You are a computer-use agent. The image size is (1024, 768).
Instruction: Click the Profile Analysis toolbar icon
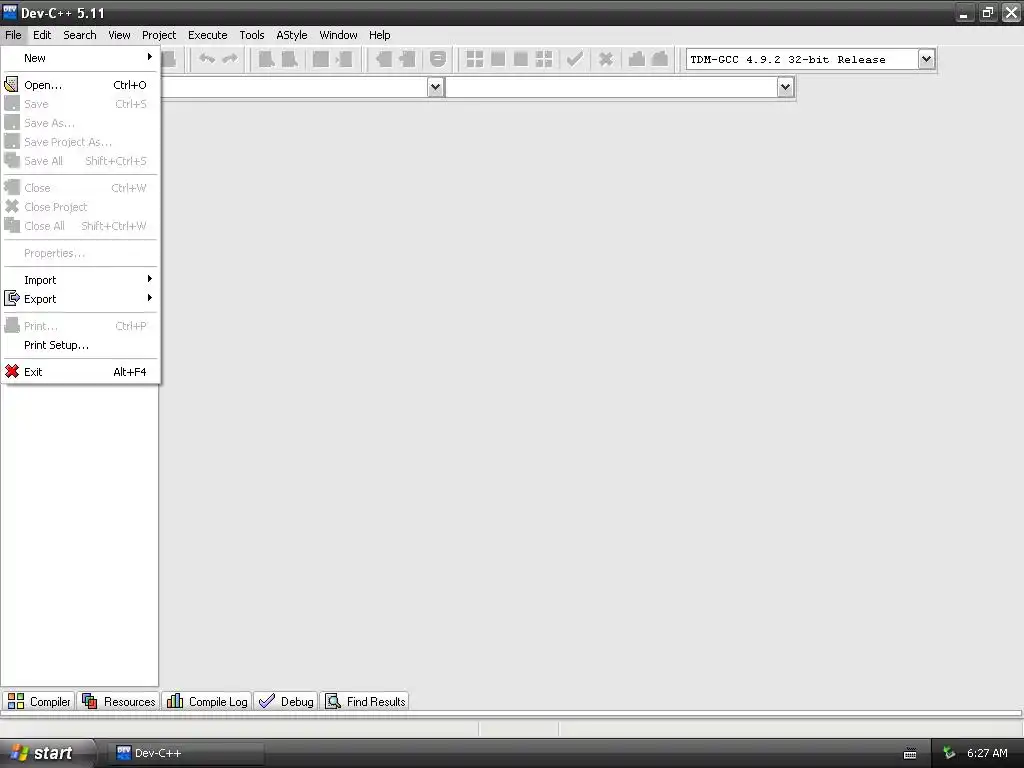coord(637,59)
